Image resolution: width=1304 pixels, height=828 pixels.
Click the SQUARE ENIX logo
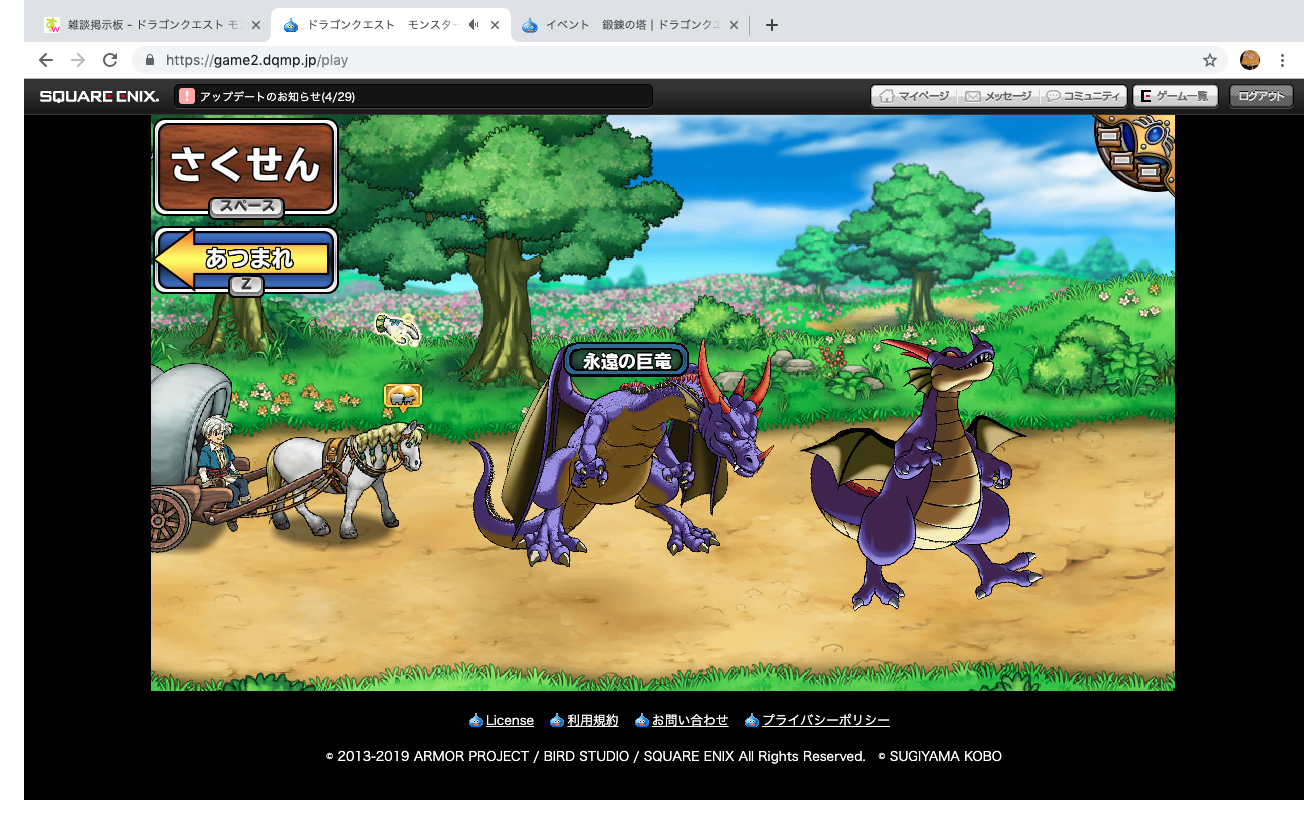pos(99,96)
